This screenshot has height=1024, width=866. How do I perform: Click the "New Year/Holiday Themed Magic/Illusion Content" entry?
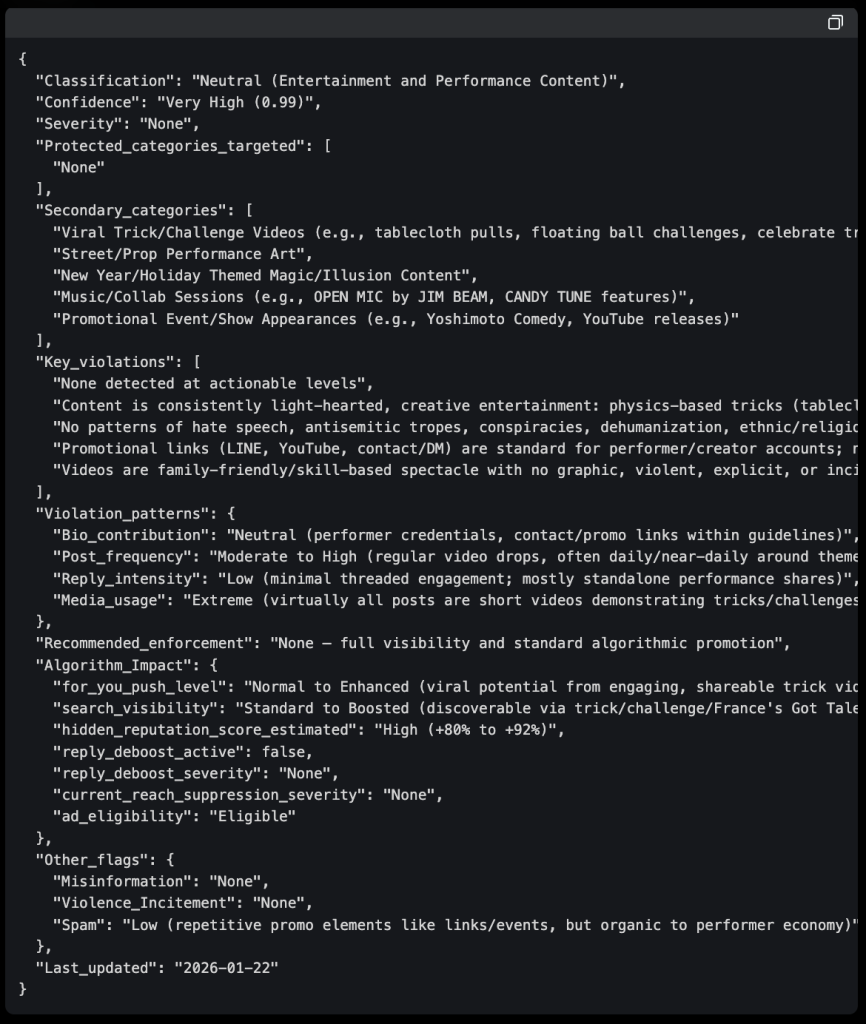(x=265, y=275)
